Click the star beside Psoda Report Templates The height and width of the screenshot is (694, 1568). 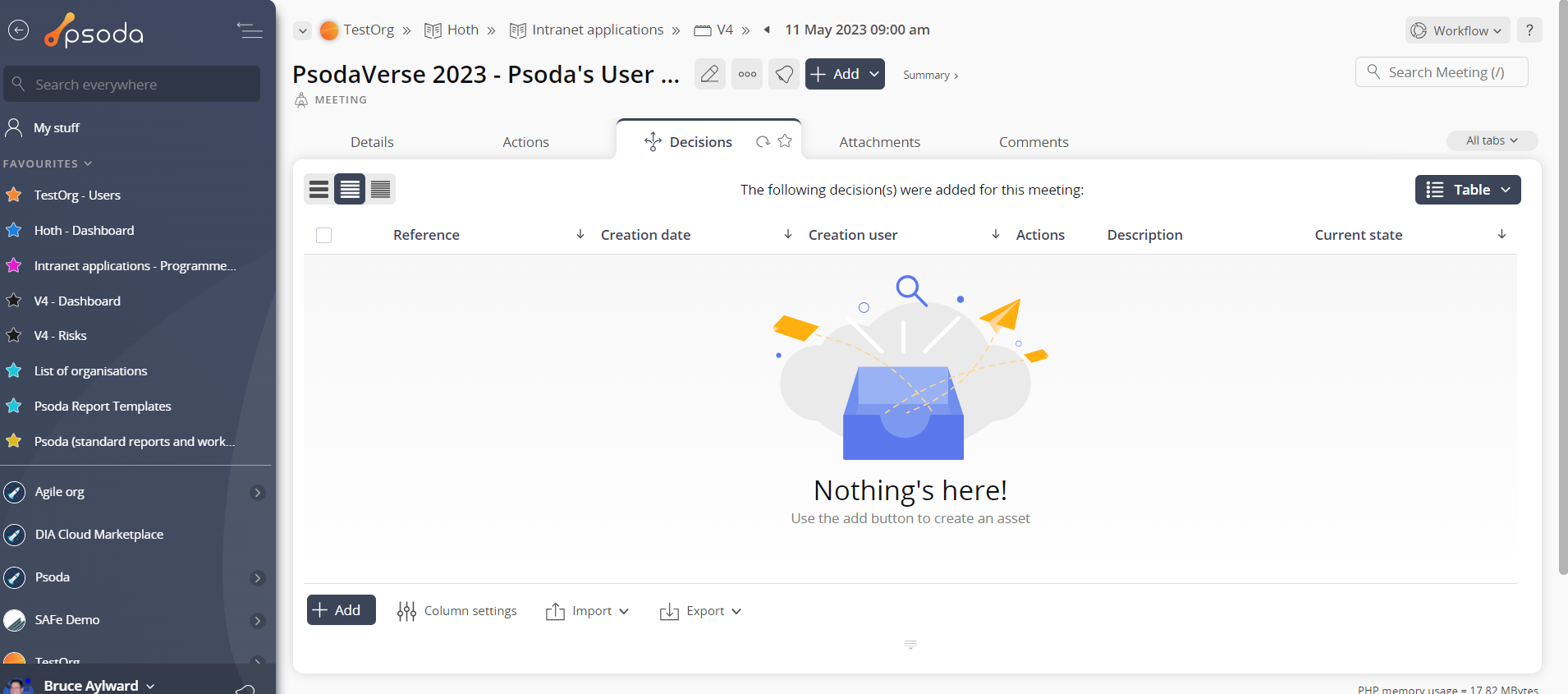(x=14, y=406)
